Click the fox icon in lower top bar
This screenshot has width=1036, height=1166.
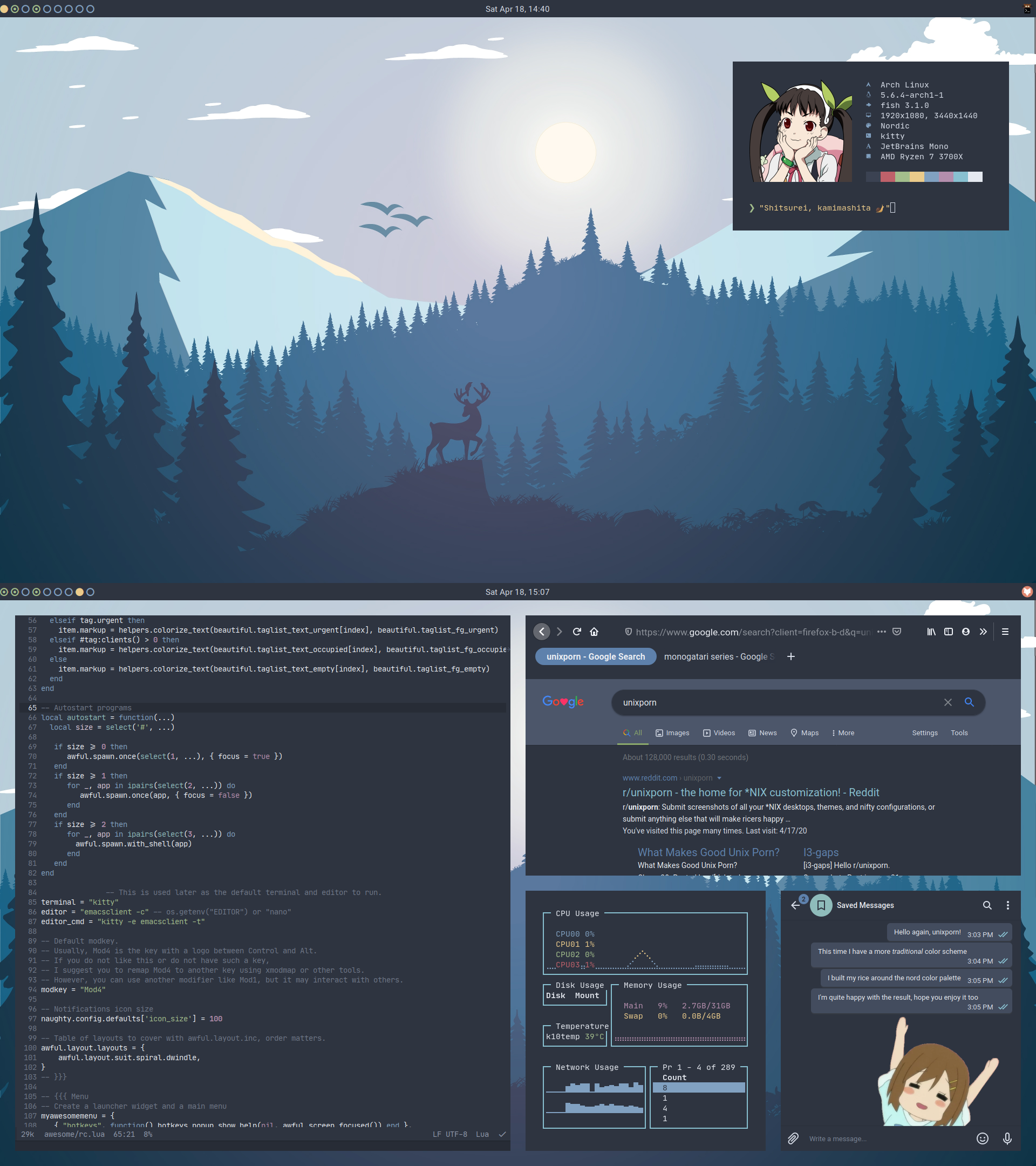click(x=1027, y=592)
